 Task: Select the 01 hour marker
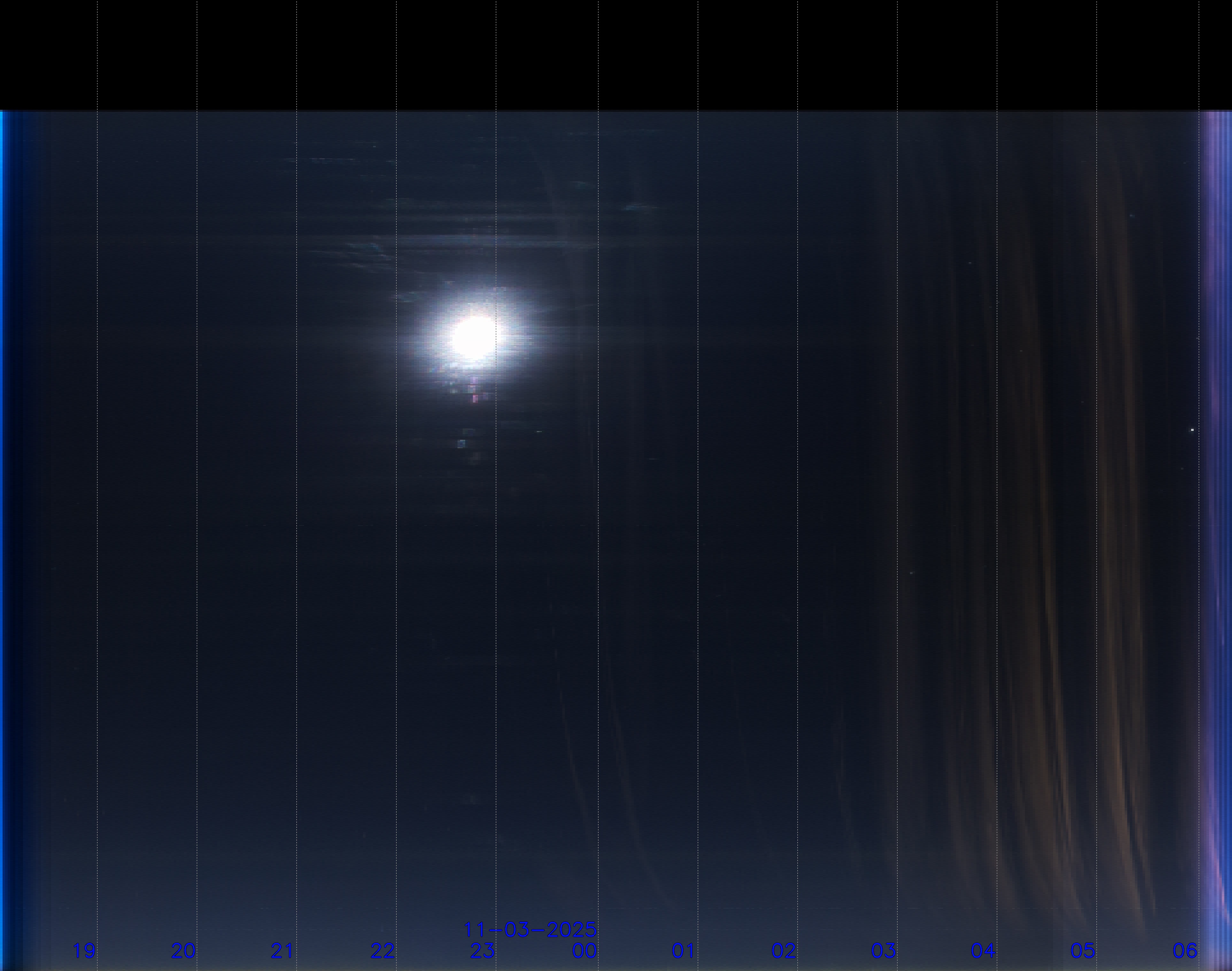(x=683, y=951)
